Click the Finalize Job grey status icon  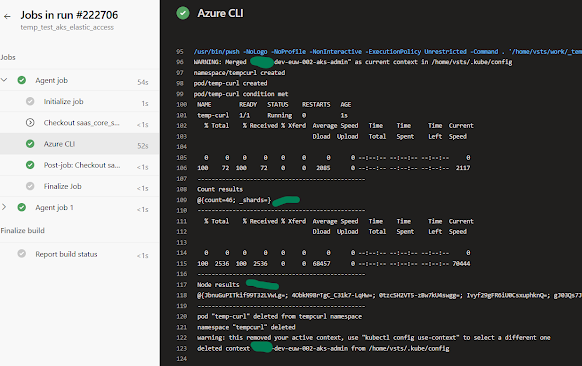tap(30, 186)
